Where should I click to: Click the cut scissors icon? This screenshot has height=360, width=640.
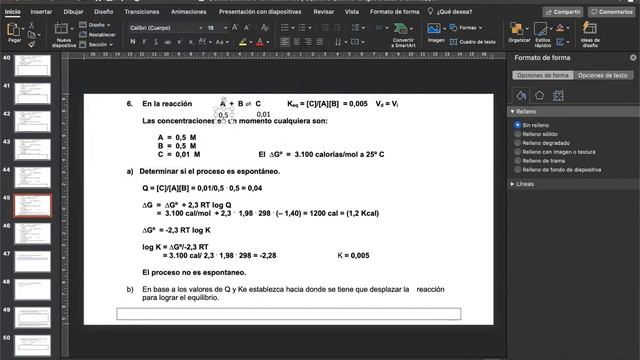point(32,25)
